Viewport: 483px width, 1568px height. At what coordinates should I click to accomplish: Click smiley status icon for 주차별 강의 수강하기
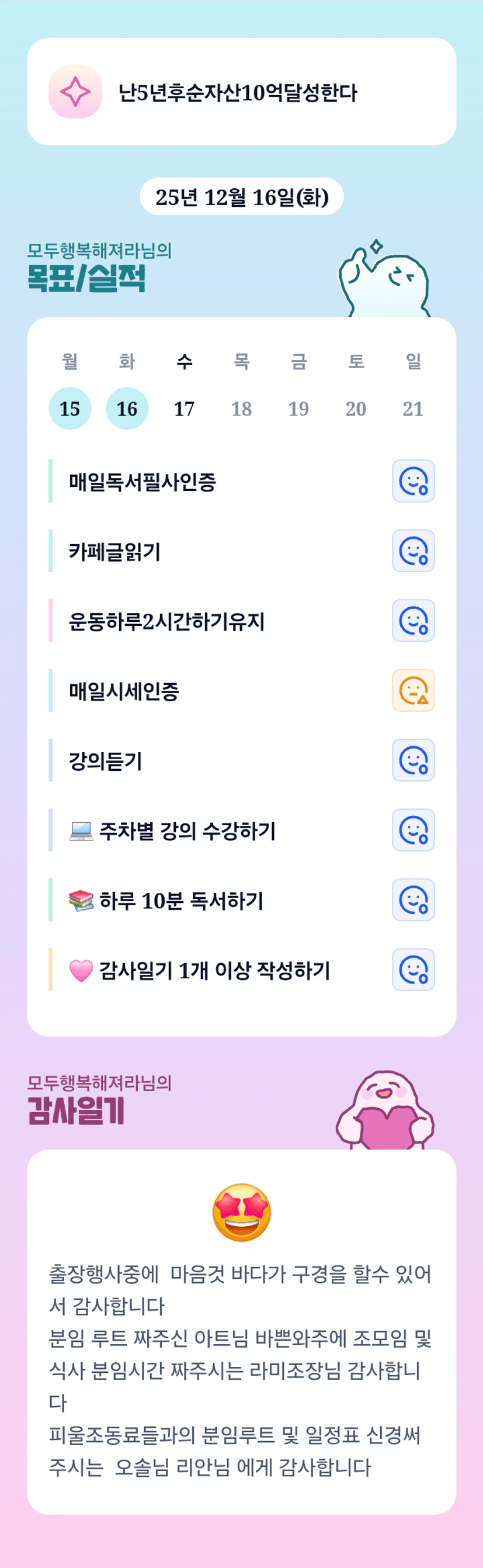[x=413, y=830]
